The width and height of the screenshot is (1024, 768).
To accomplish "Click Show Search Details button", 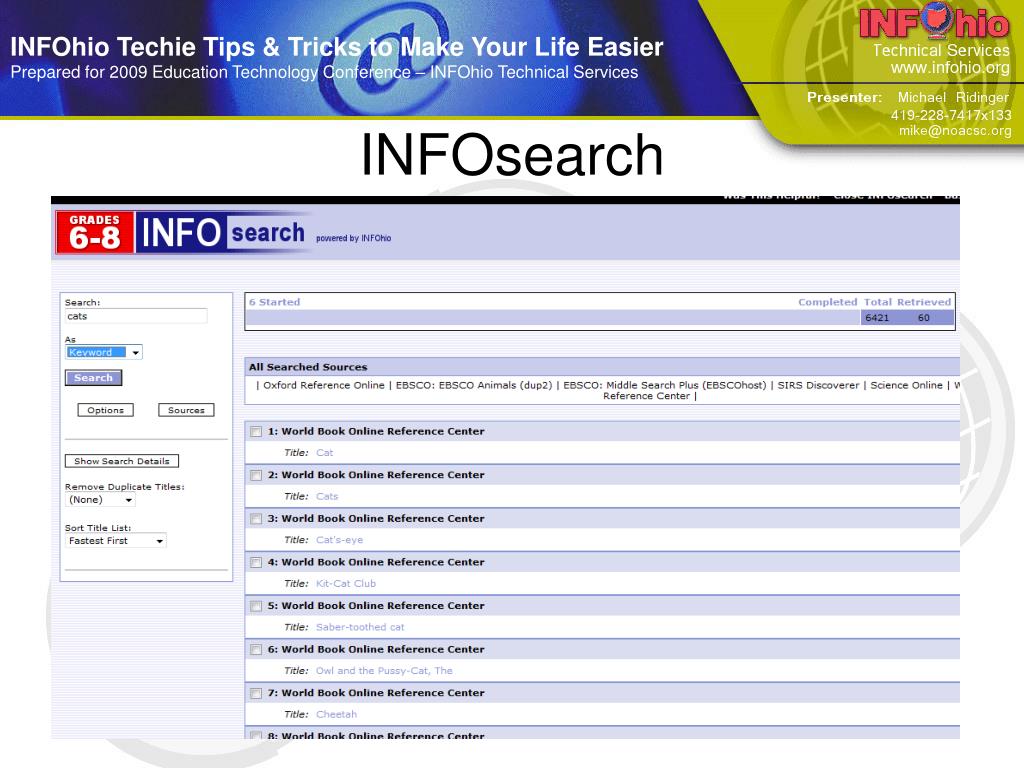I will point(121,461).
